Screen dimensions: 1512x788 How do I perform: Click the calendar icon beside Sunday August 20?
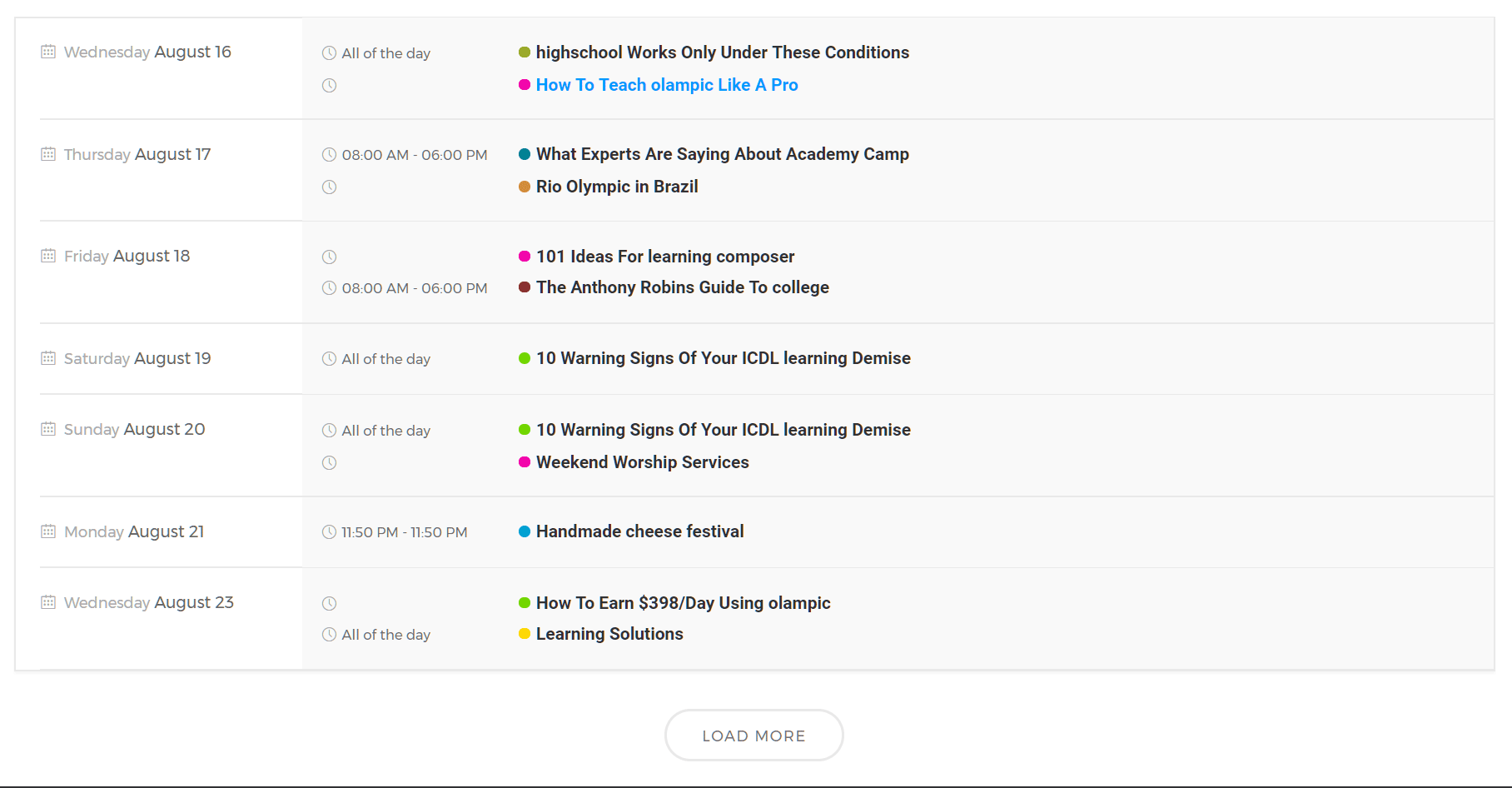(x=48, y=429)
